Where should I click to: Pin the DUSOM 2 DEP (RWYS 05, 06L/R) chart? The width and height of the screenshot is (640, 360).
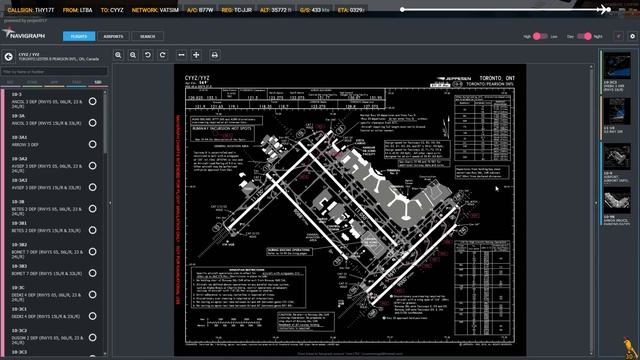93,338
